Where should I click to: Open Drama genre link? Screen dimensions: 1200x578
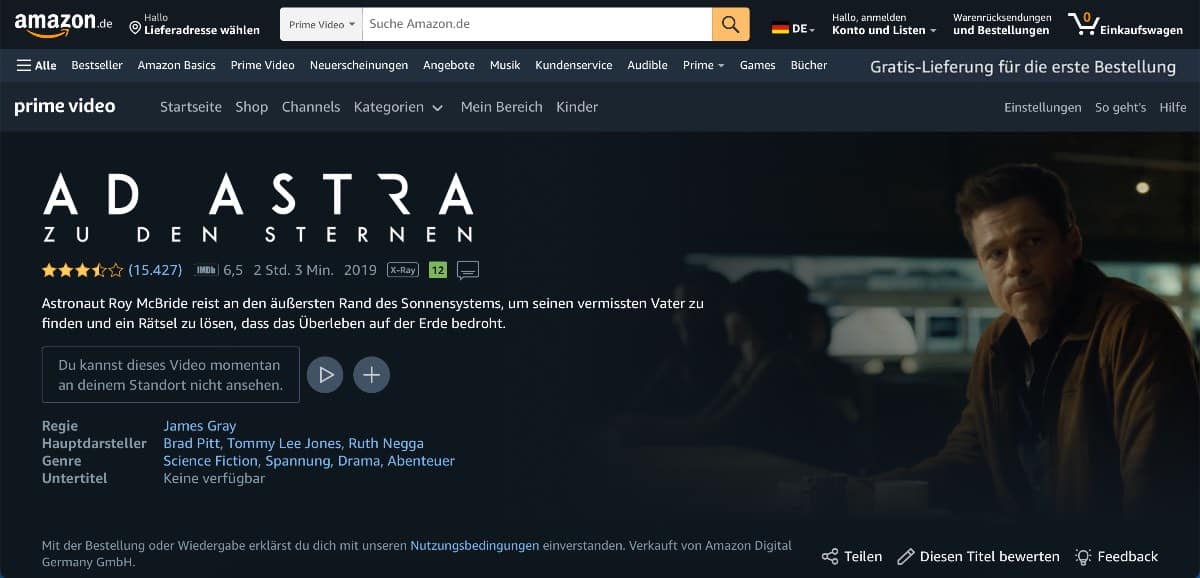pyautogui.click(x=358, y=461)
